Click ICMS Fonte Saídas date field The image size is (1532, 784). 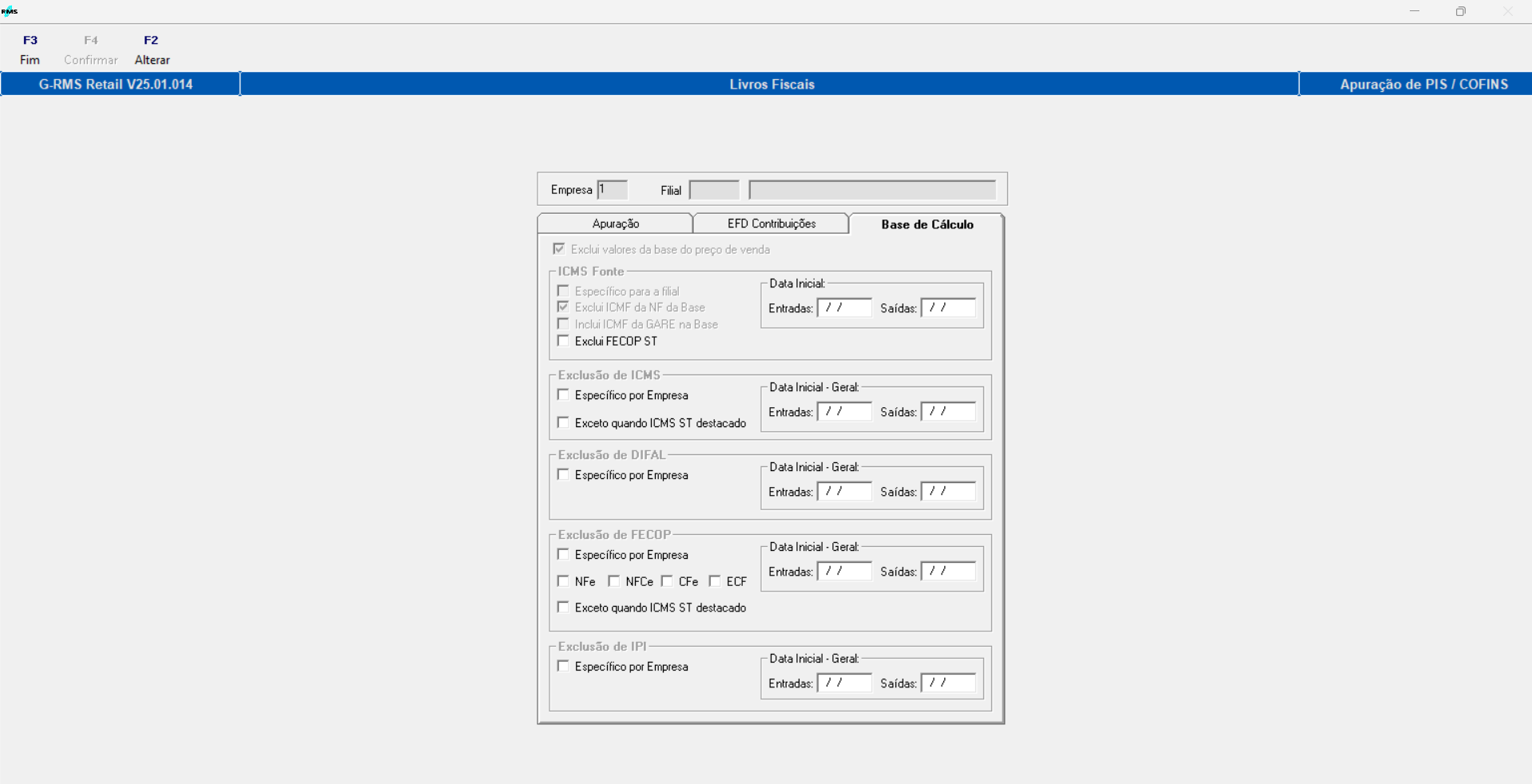948,308
